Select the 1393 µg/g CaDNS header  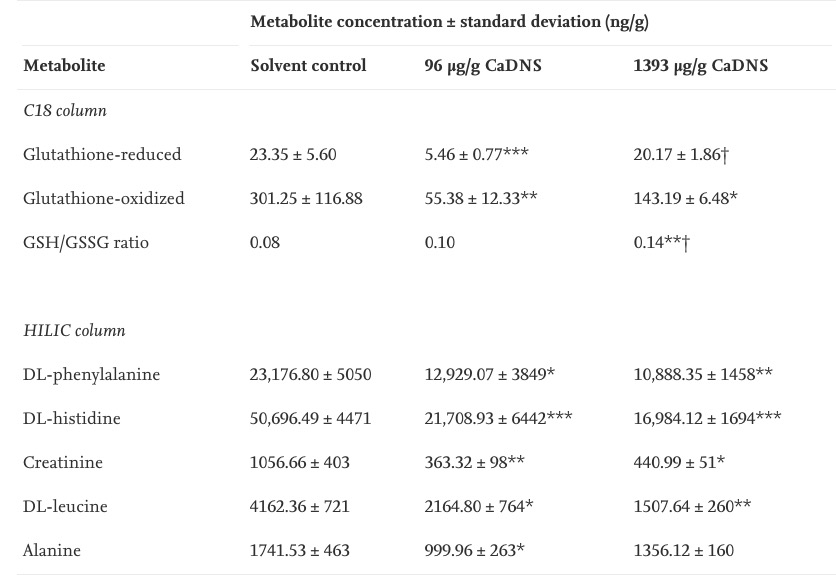coord(700,66)
